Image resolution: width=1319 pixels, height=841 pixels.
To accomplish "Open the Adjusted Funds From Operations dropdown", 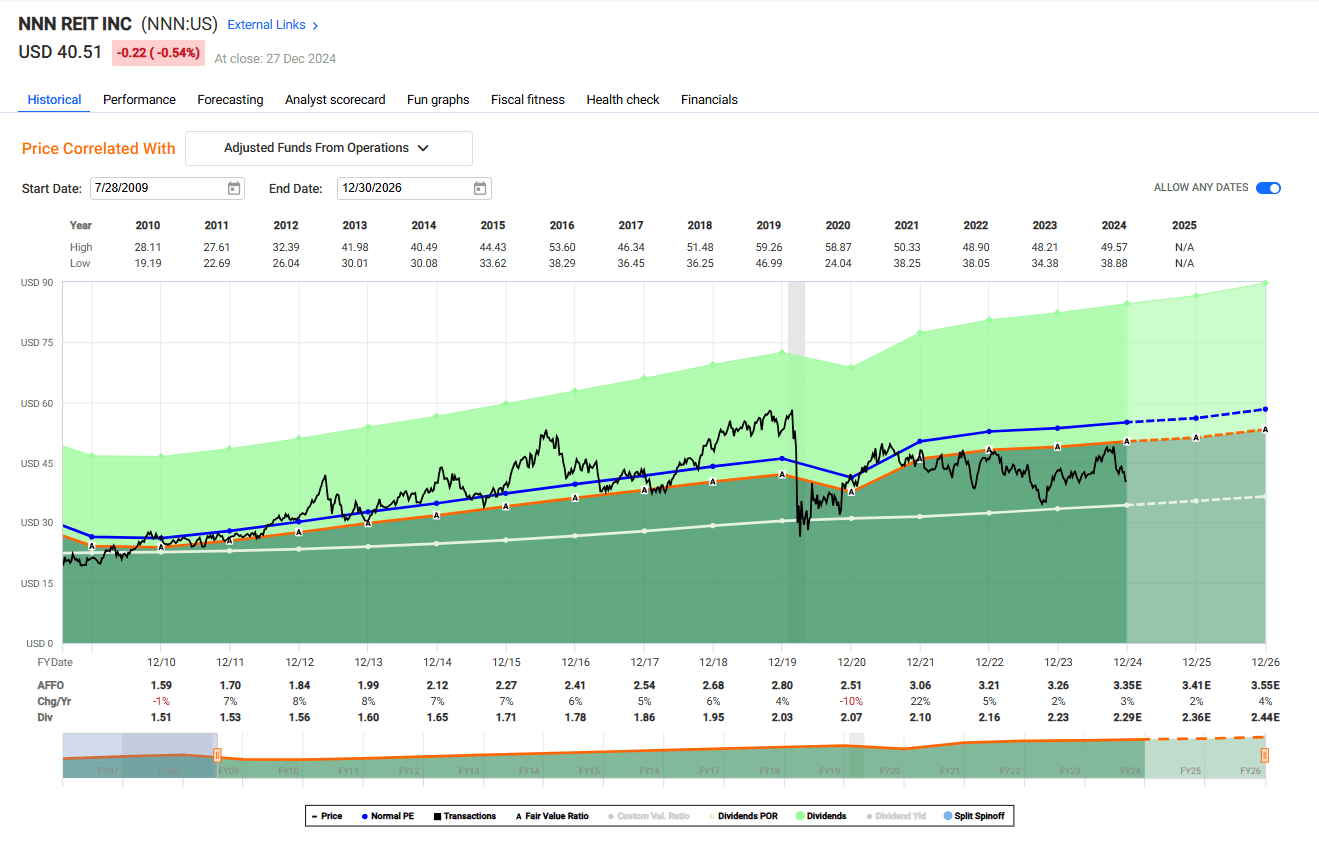I will (x=328, y=148).
